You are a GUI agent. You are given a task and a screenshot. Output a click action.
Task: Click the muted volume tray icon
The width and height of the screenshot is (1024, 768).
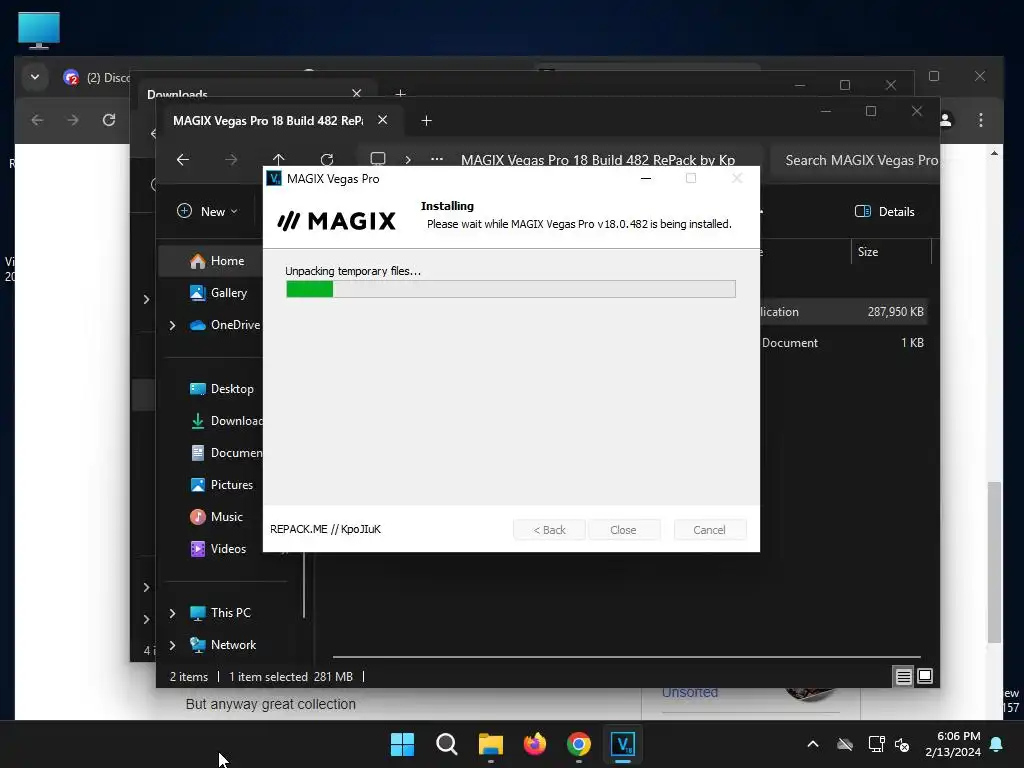click(903, 744)
